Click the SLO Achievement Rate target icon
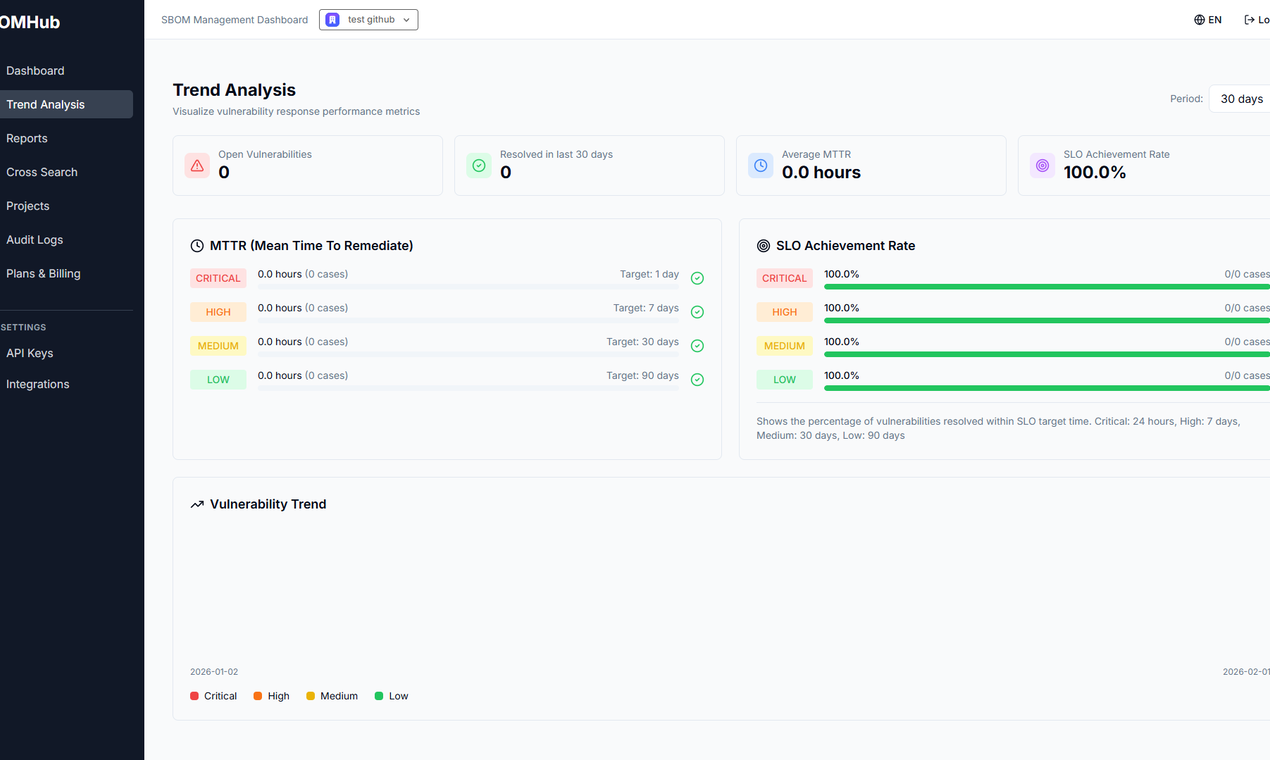The height and width of the screenshot is (760, 1270). (1042, 165)
